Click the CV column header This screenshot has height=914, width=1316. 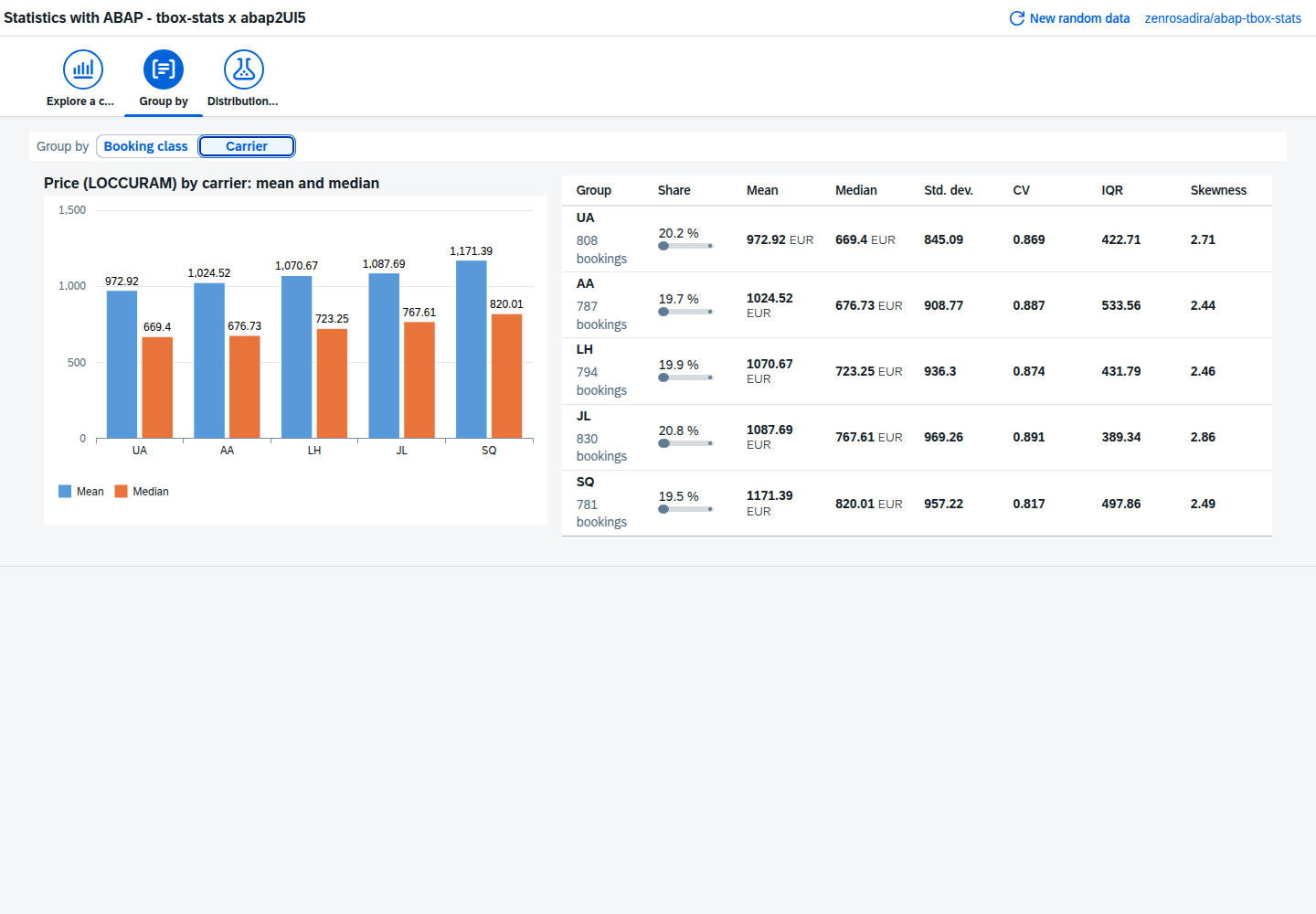coord(1021,190)
